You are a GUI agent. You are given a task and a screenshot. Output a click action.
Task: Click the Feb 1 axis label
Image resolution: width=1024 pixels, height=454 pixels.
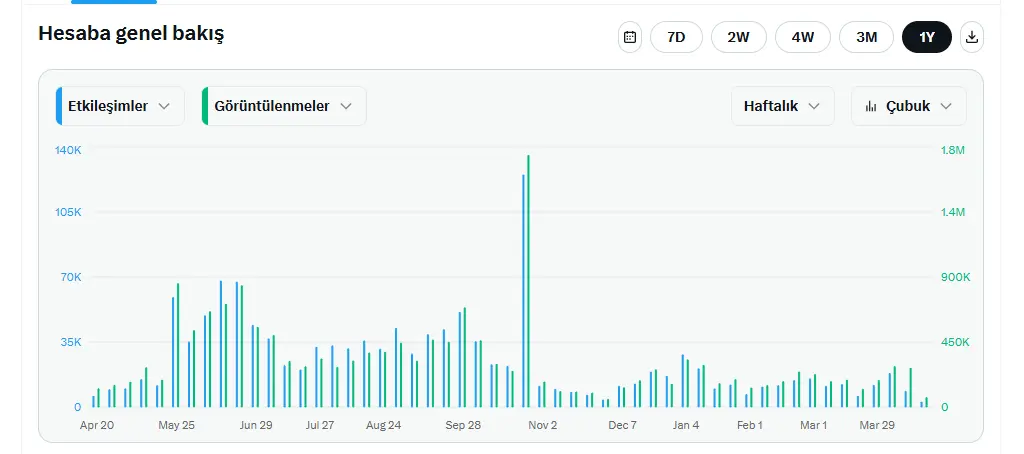(x=750, y=425)
